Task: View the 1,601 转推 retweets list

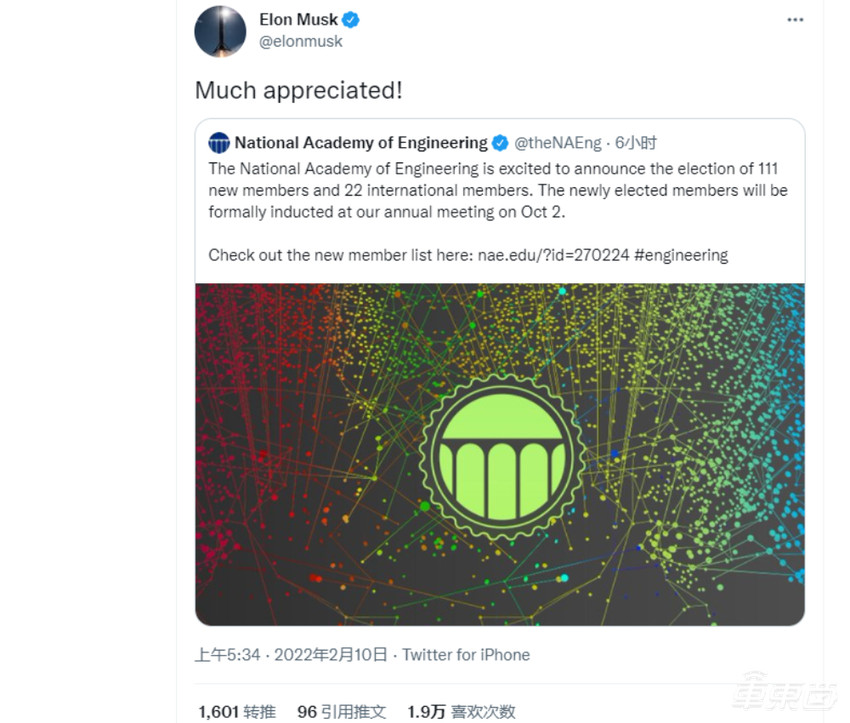Action: click(x=237, y=711)
